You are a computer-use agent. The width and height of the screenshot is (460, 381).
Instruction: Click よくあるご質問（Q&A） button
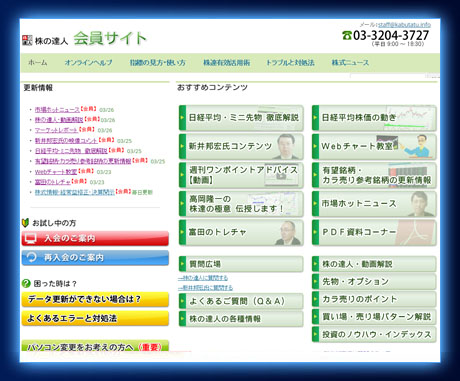point(241,301)
